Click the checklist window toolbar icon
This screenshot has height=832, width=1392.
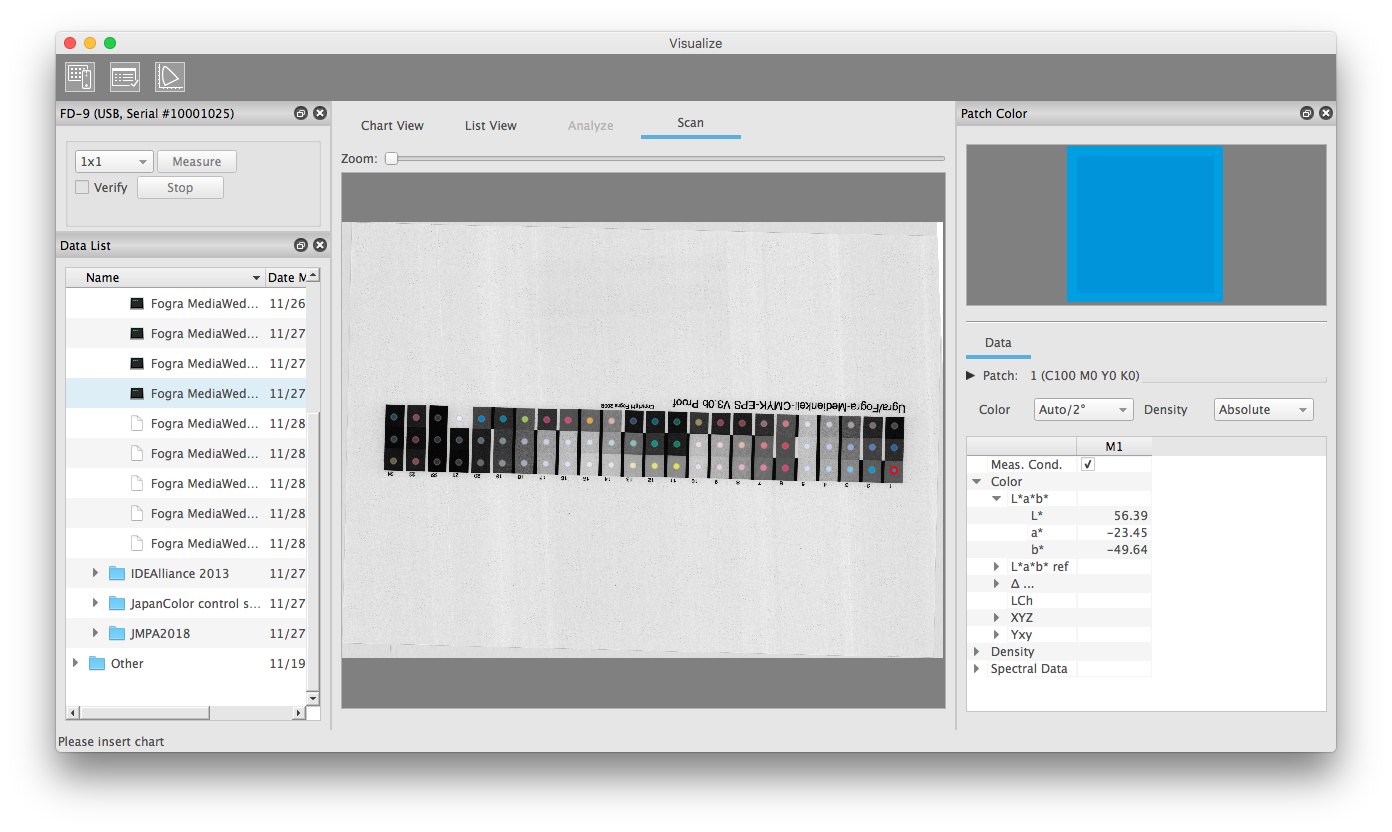(125, 77)
